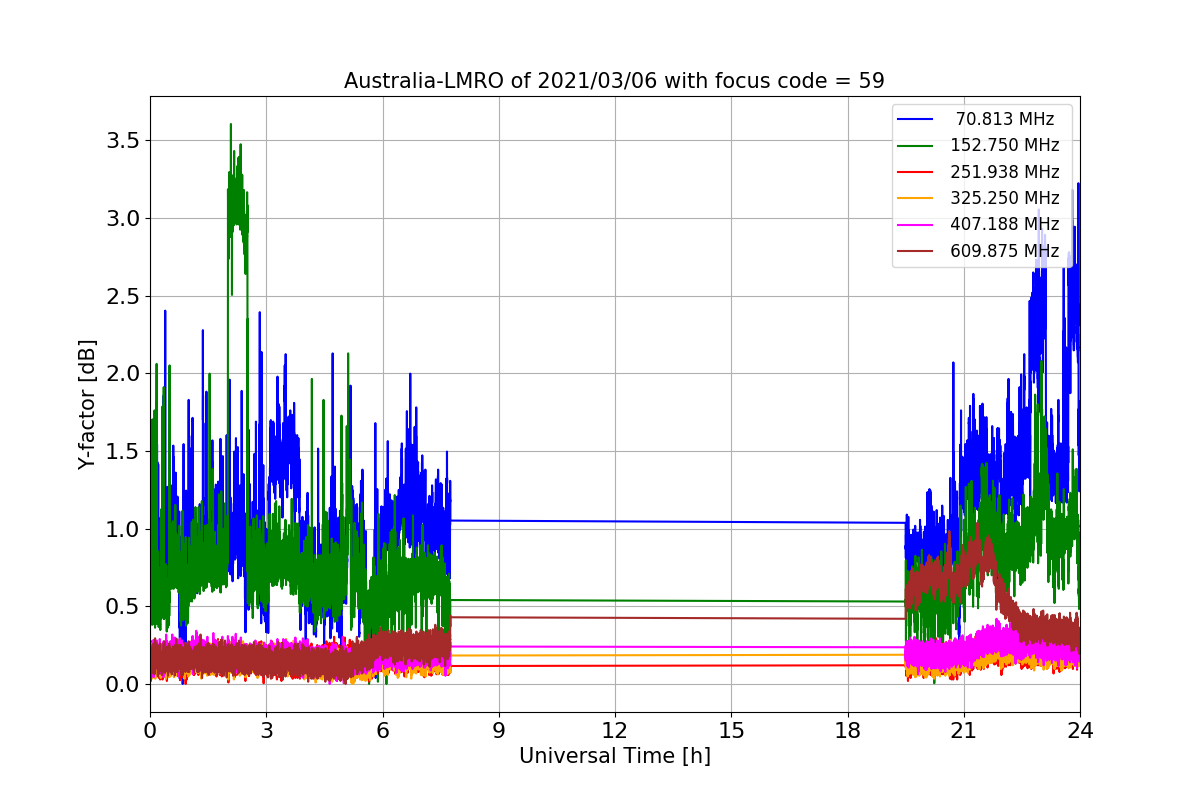Image resolution: width=1200 pixels, height=800 pixels.
Task: Click the 3.5 y-axis tick label
Action: coord(123,141)
